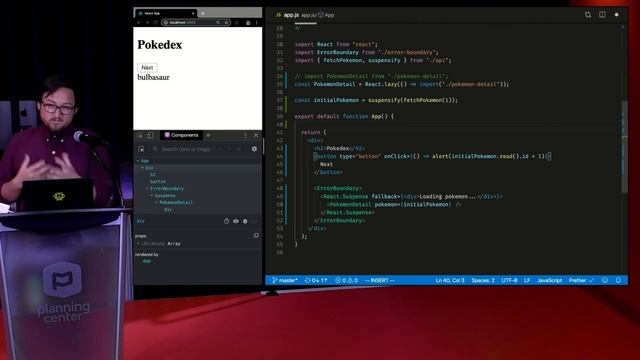The width and height of the screenshot is (640, 360).
Task: Click line number 44 in the gutter
Action: coord(280,156)
